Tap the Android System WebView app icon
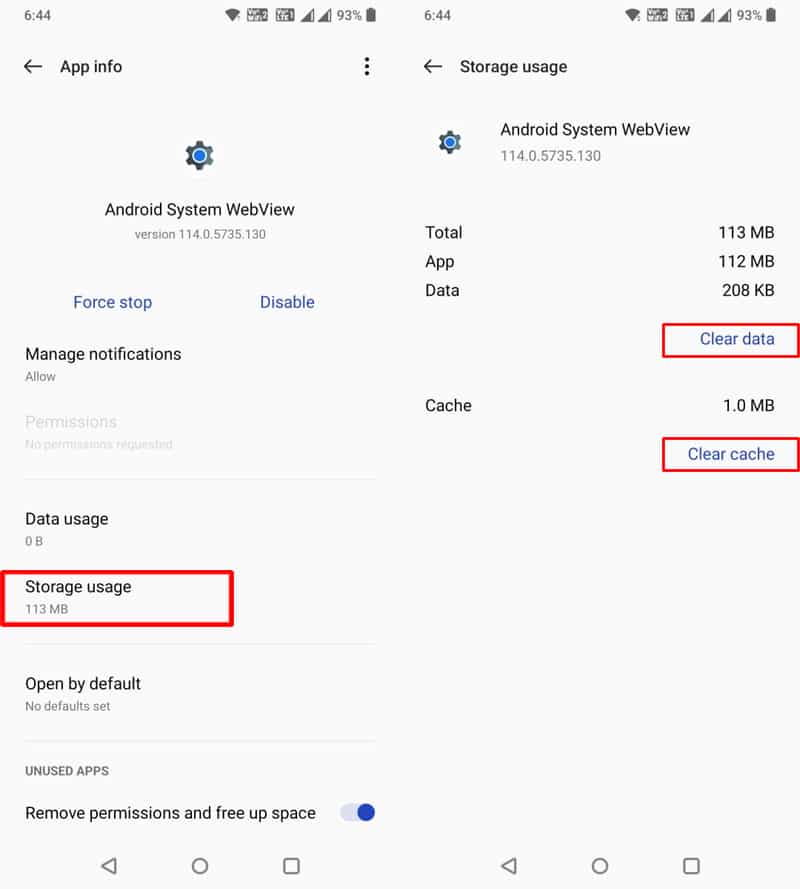 (199, 155)
